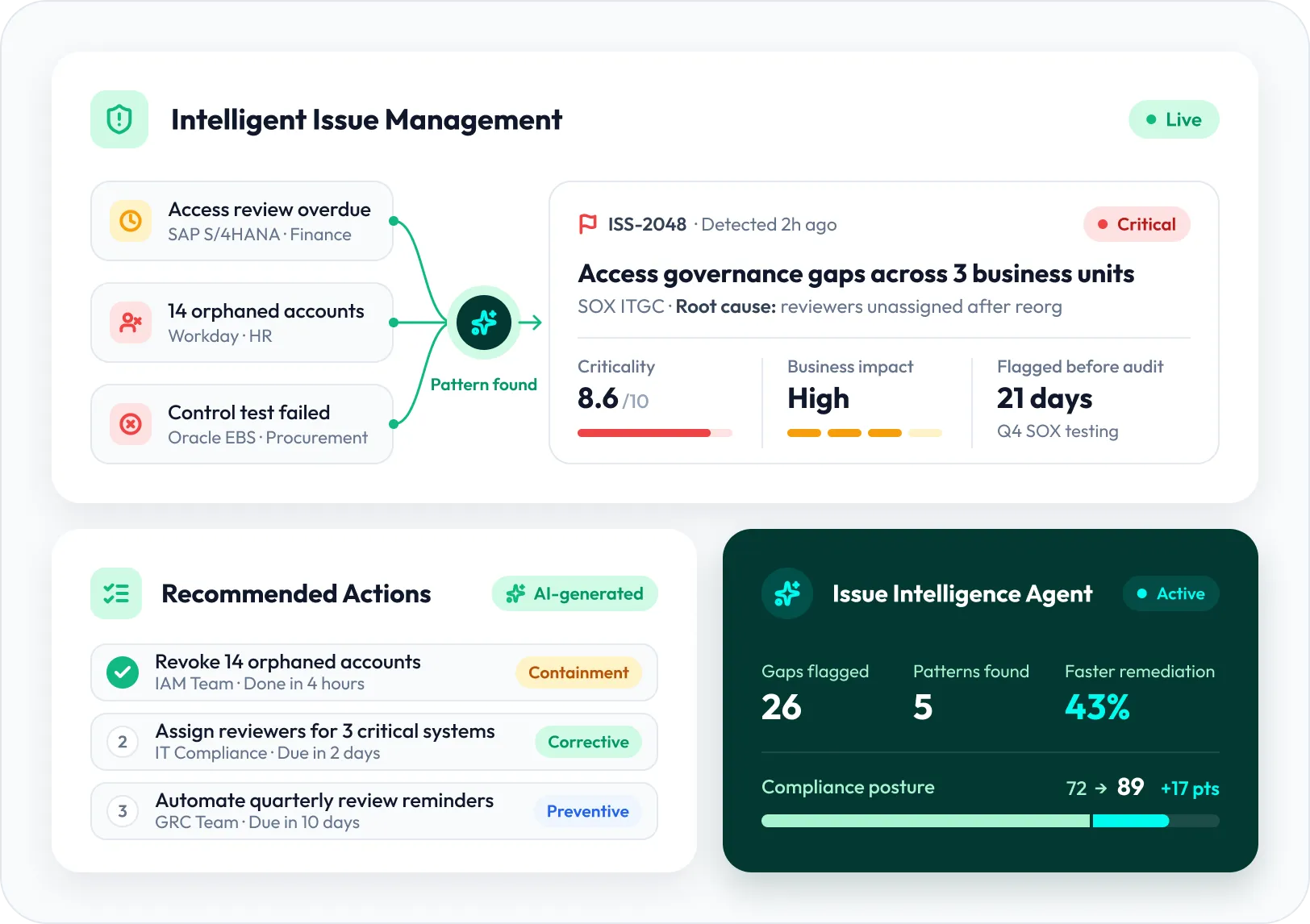Image resolution: width=1310 pixels, height=924 pixels.
Task: Click the Q4 SOX testing label
Action: pyautogui.click(x=1058, y=431)
